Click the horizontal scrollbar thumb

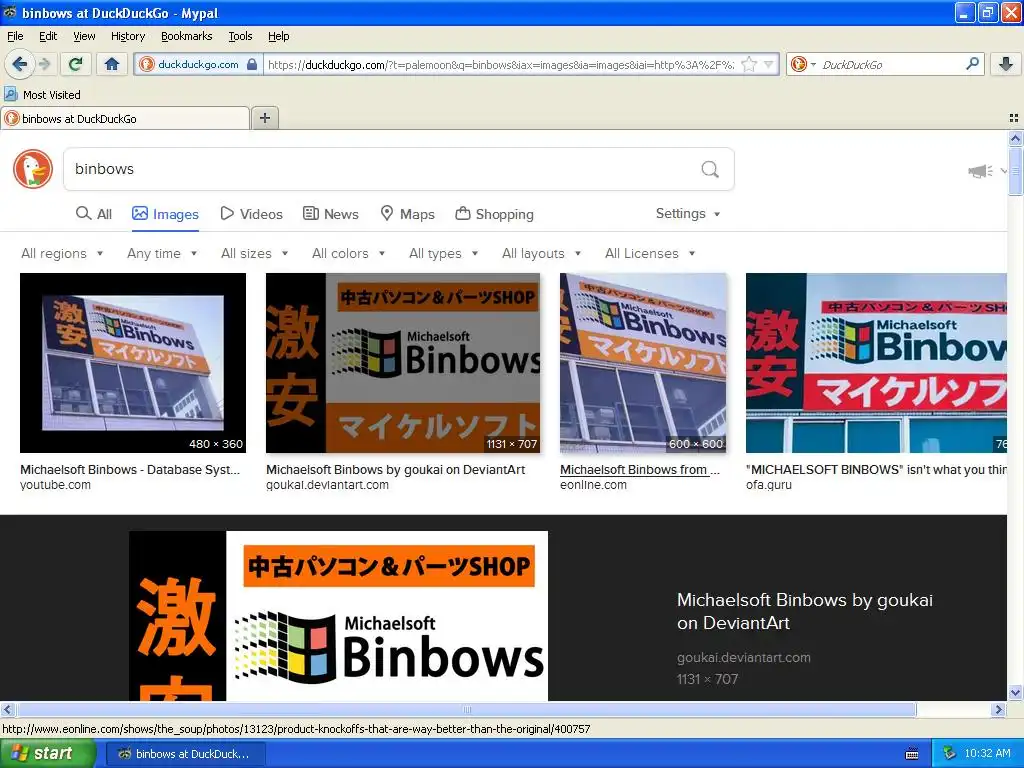tap(466, 709)
